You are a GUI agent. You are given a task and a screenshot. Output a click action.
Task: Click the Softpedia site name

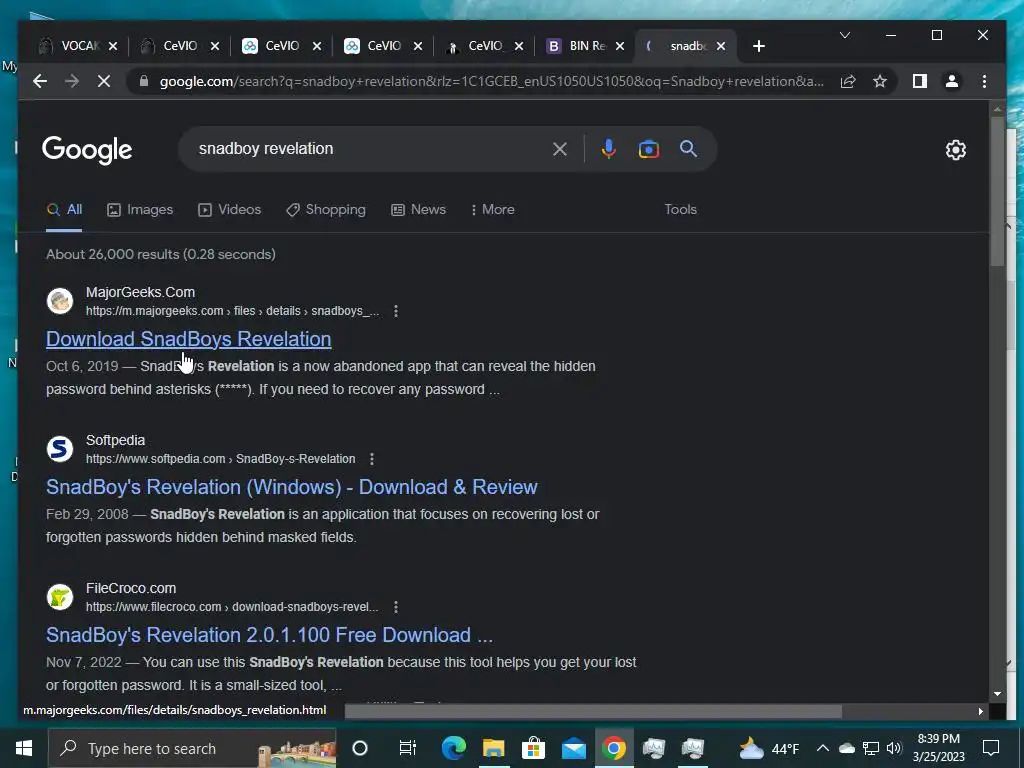pyautogui.click(x=116, y=440)
